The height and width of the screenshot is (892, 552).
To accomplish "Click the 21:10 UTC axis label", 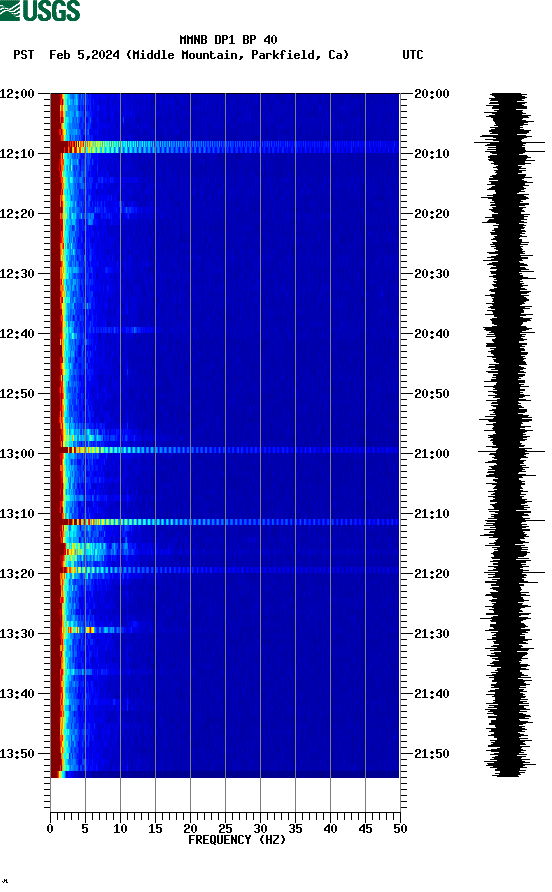I will point(431,514).
